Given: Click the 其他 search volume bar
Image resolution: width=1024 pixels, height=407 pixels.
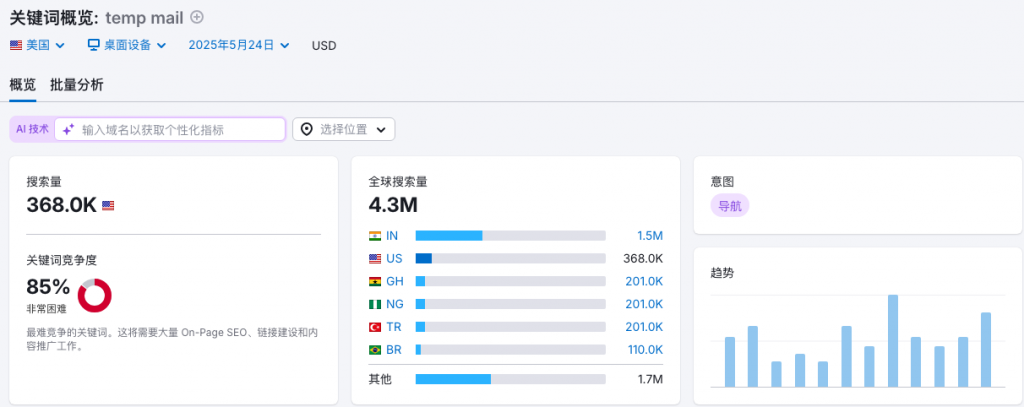Looking at the screenshot, I should (511, 379).
